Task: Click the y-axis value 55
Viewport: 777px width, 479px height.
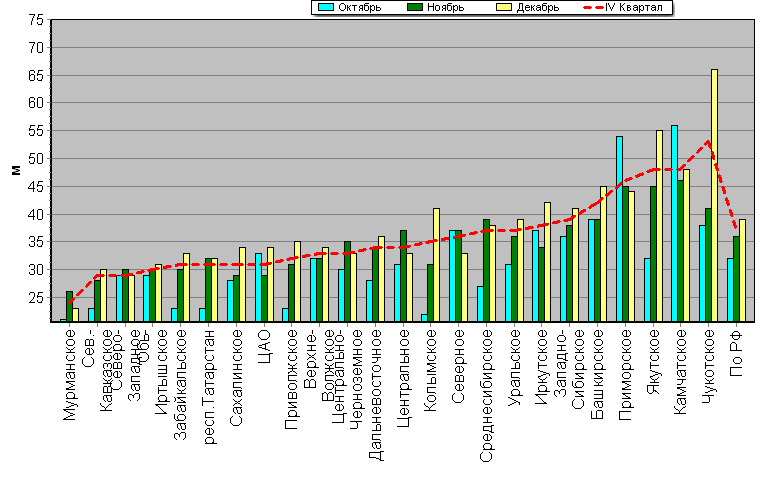Action: 36,131
